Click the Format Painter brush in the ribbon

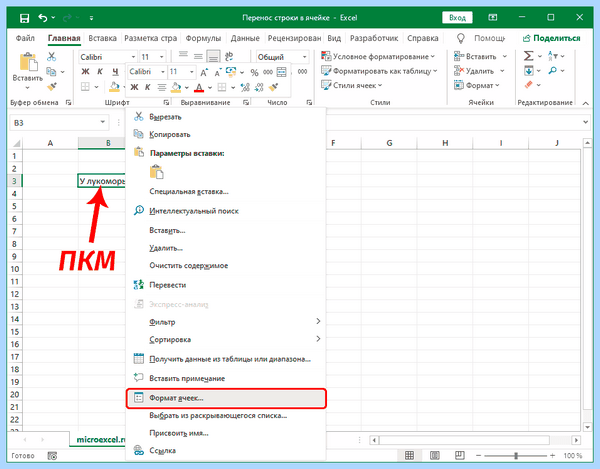point(52,87)
